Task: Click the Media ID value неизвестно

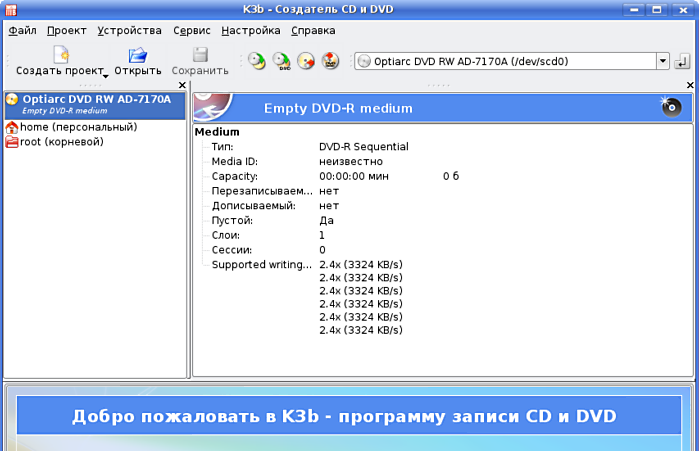Action: [351, 162]
